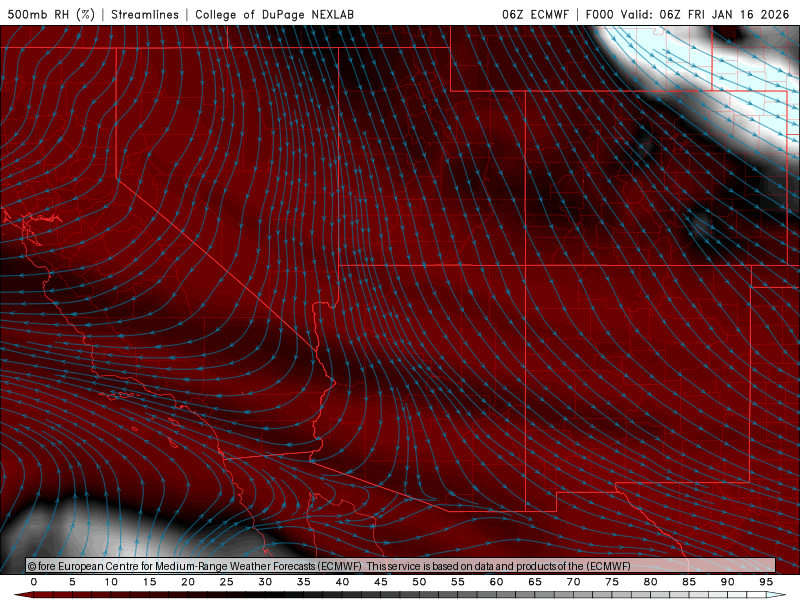Click the colorbar label "70"
Image resolution: width=800 pixels, height=600 pixels.
(x=573, y=582)
